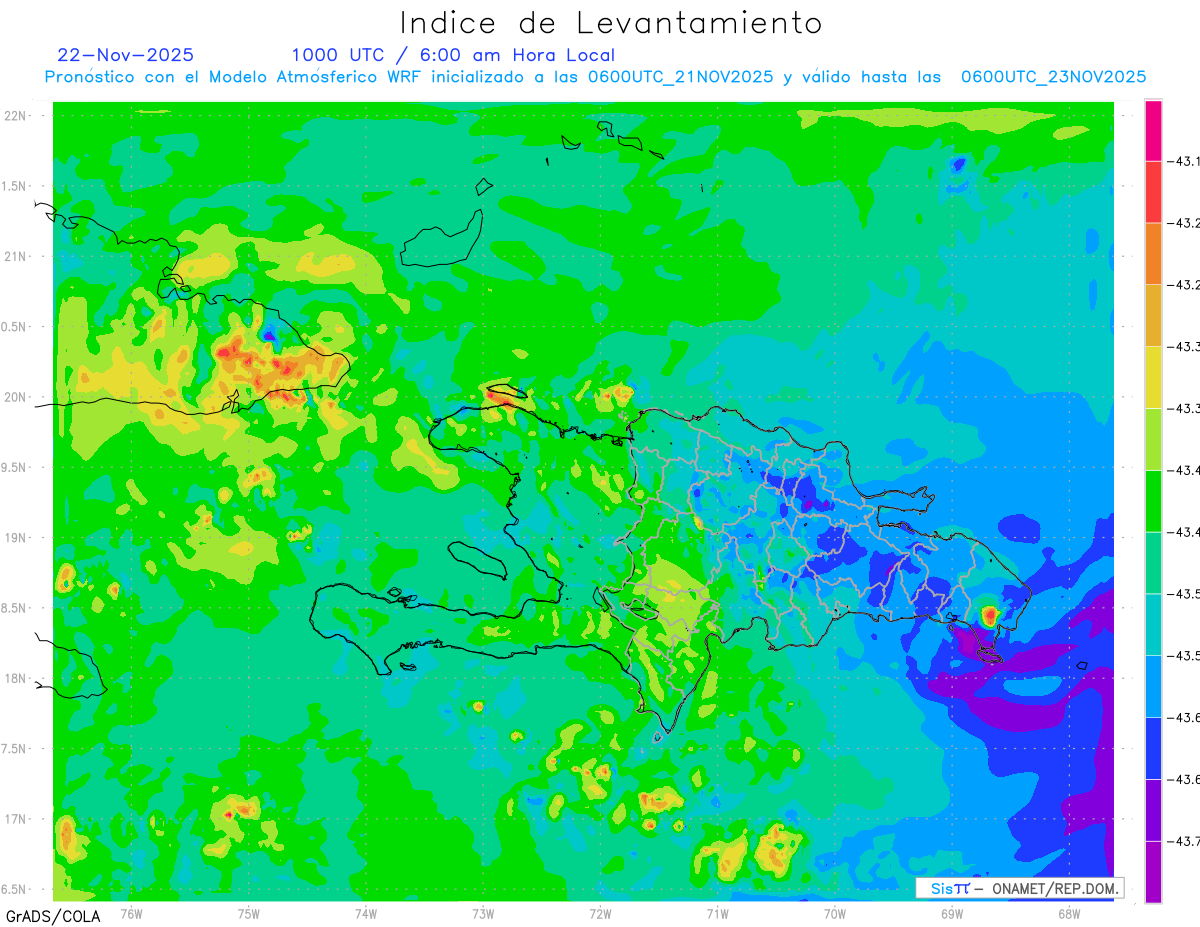
Task: Click the '18N' latitude label
Action: coord(17,678)
